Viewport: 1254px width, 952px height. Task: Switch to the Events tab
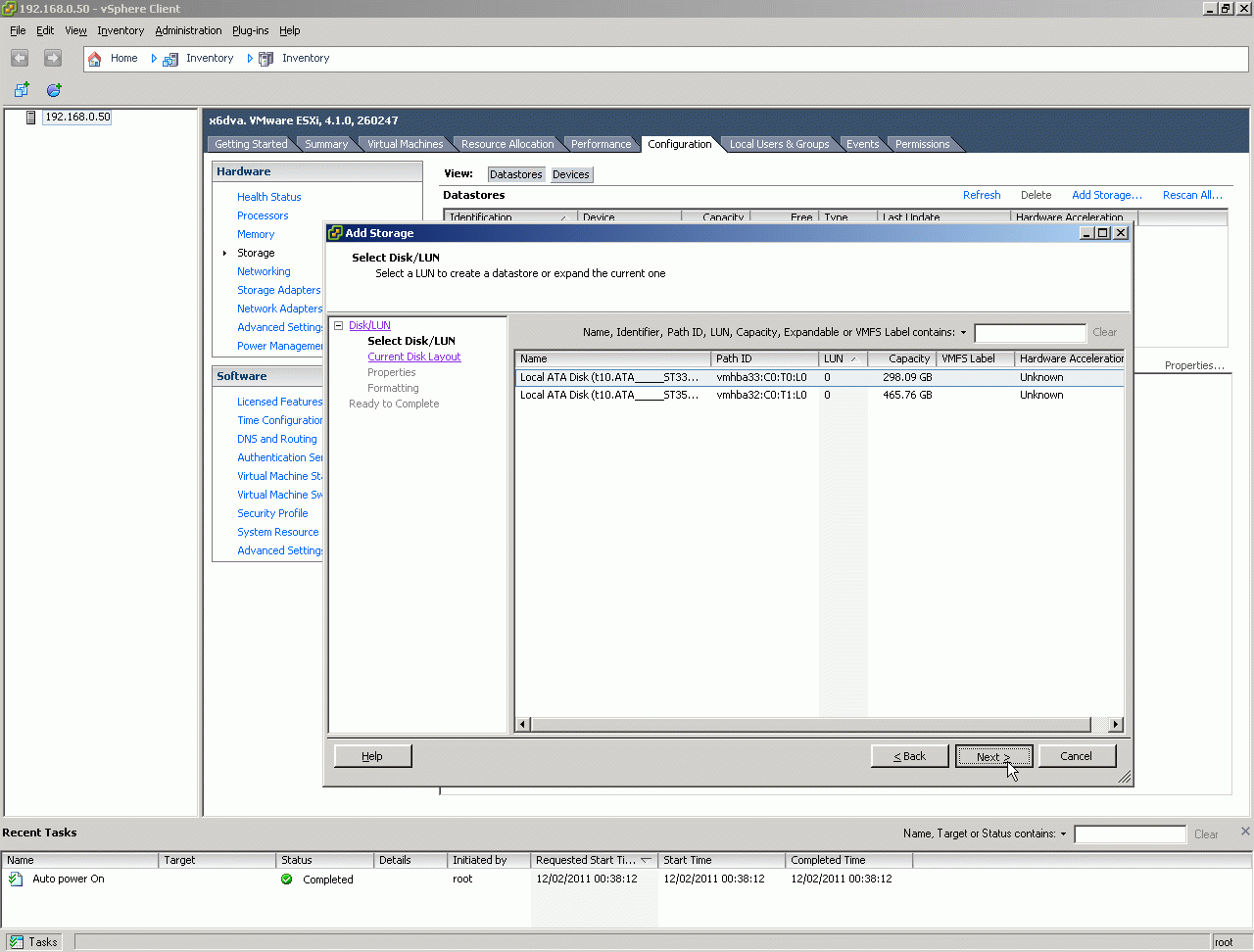863,144
